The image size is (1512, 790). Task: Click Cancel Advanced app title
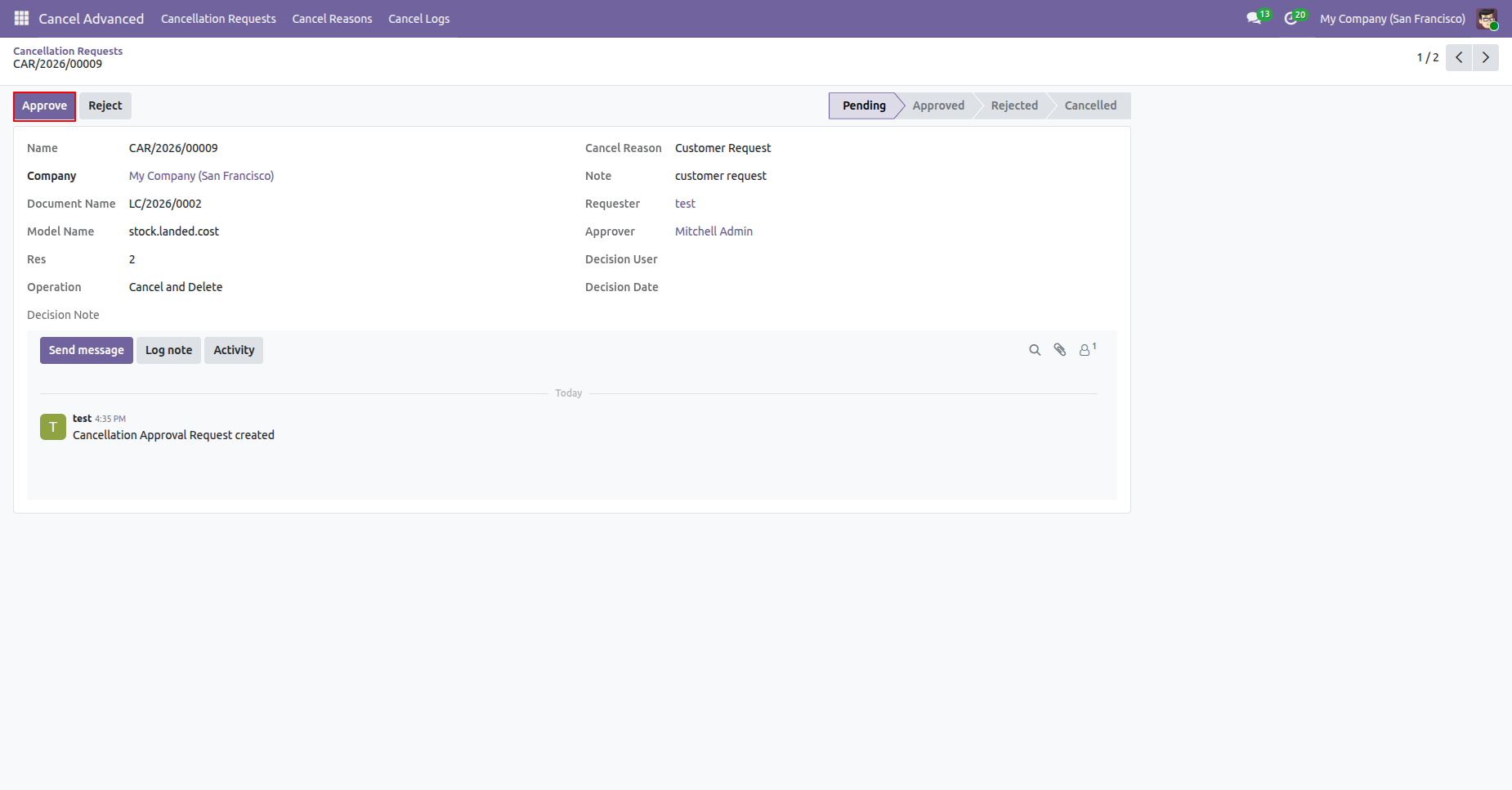tap(91, 19)
